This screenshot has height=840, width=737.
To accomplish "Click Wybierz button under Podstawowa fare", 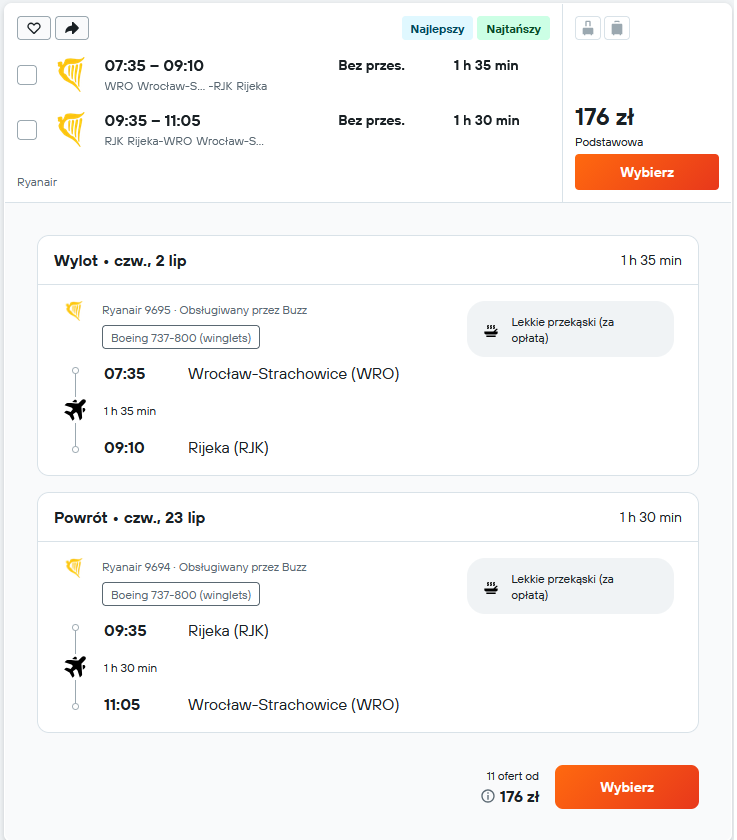I will (646, 172).
